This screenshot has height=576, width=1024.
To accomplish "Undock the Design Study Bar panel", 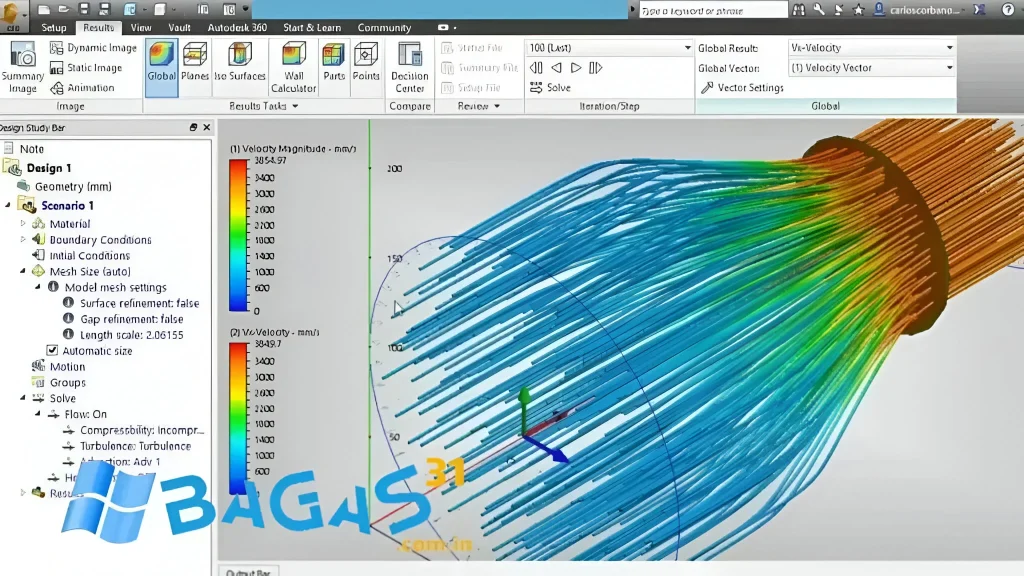I will click(193, 127).
